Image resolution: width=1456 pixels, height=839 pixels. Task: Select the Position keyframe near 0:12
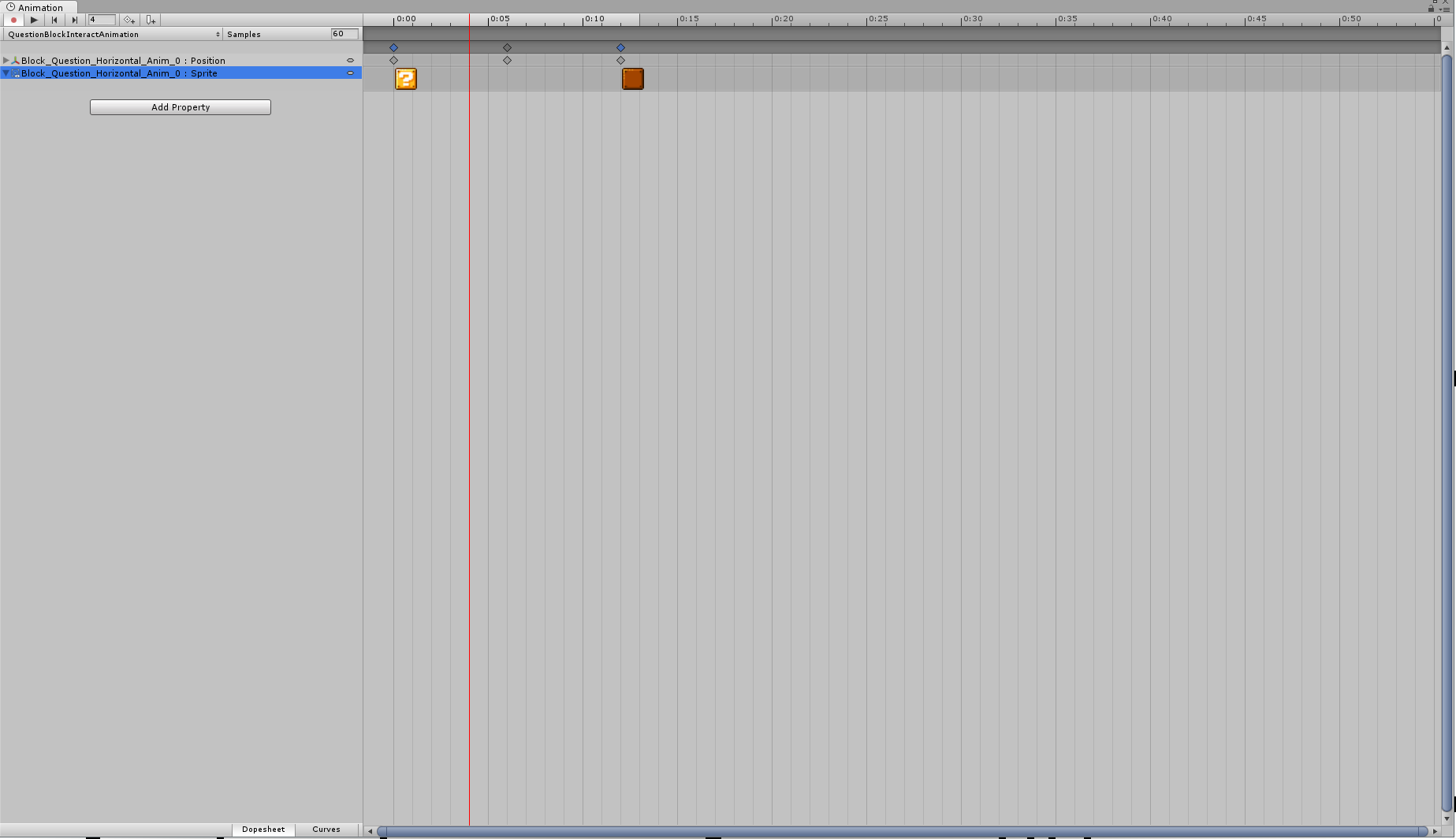(620, 60)
